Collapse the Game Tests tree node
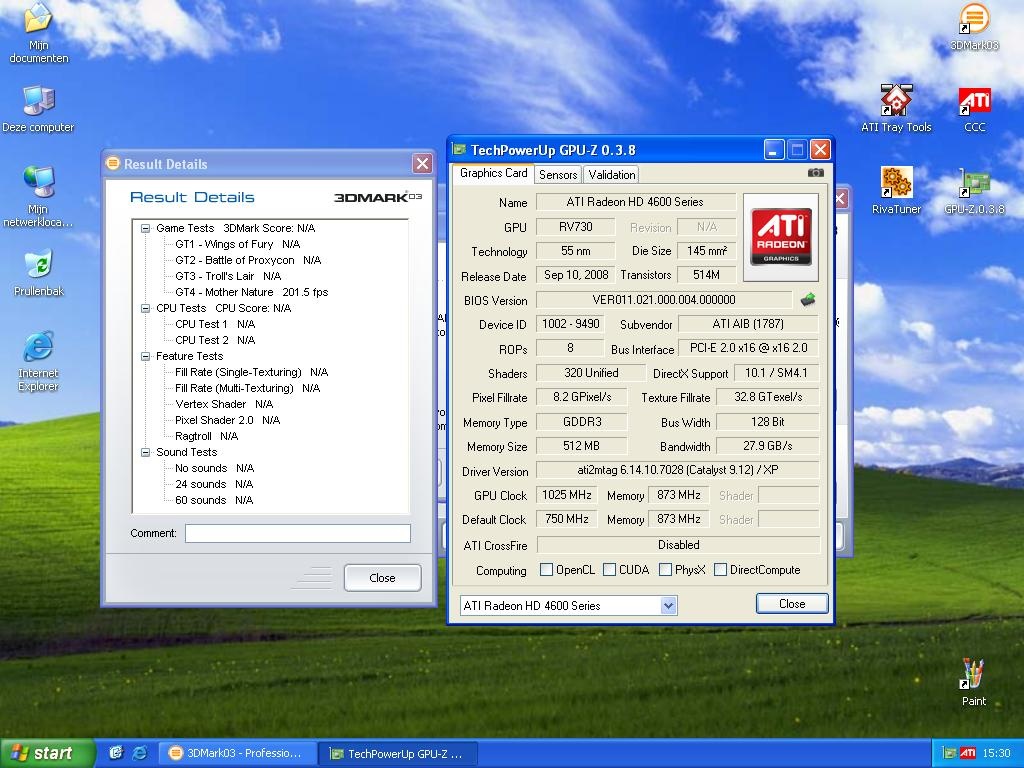Screen dimensions: 1024x768 [146, 228]
